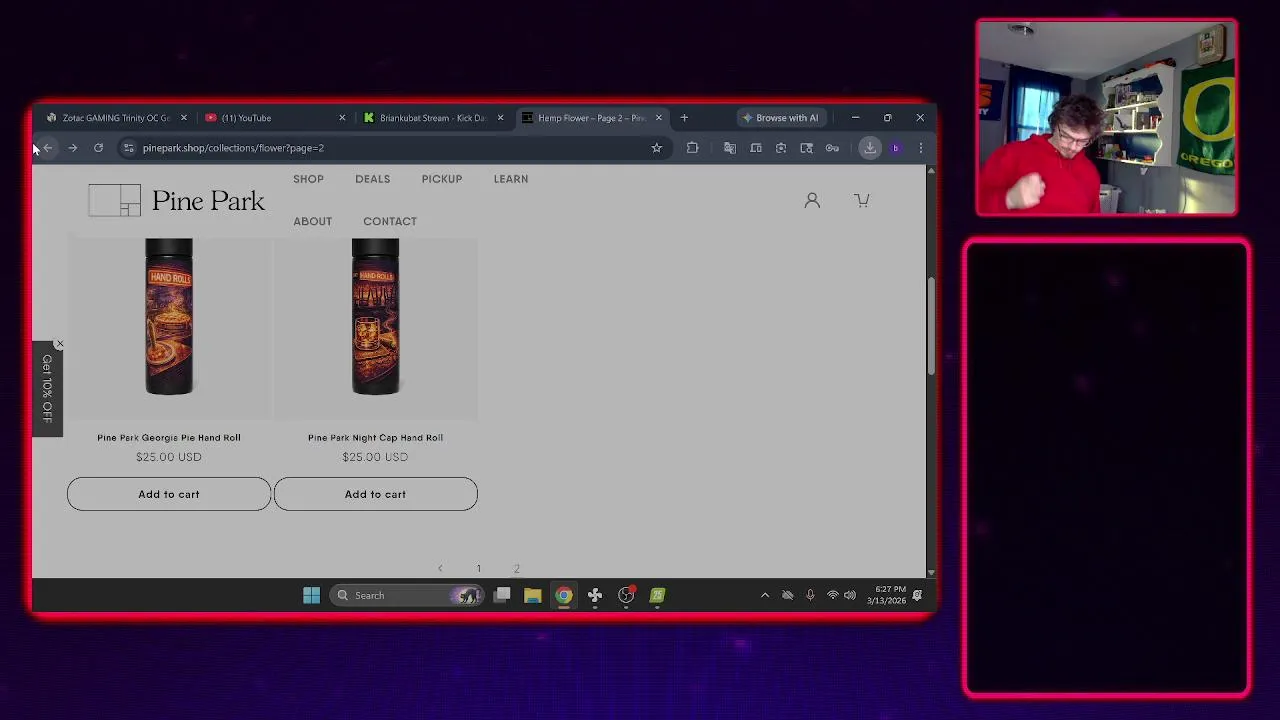The image size is (1280, 720).
Task: Bookmark this page with the star icon
Action: click(x=656, y=148)
